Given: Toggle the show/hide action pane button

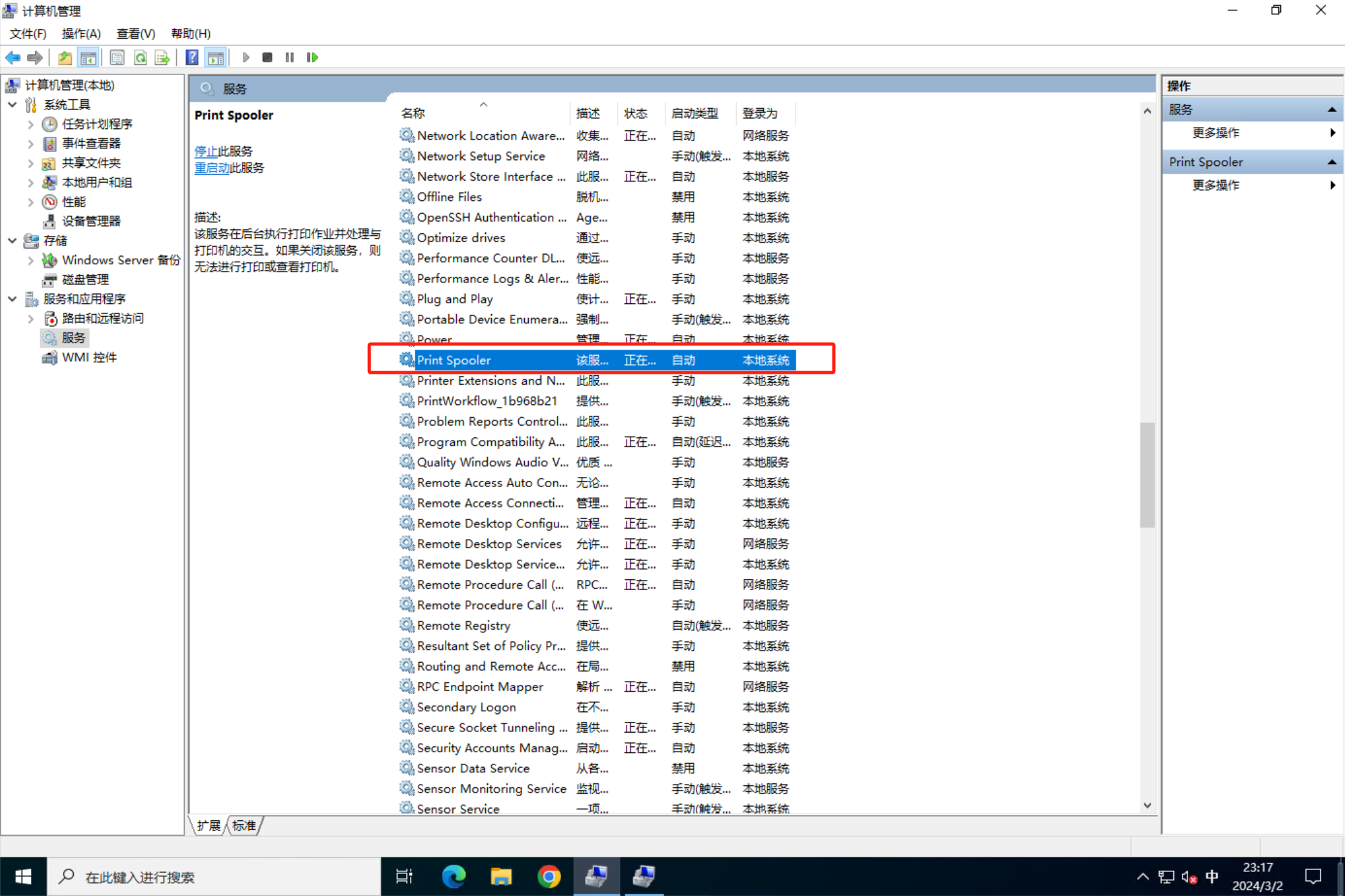Looking at the screenshot, I should pos(216,58).
